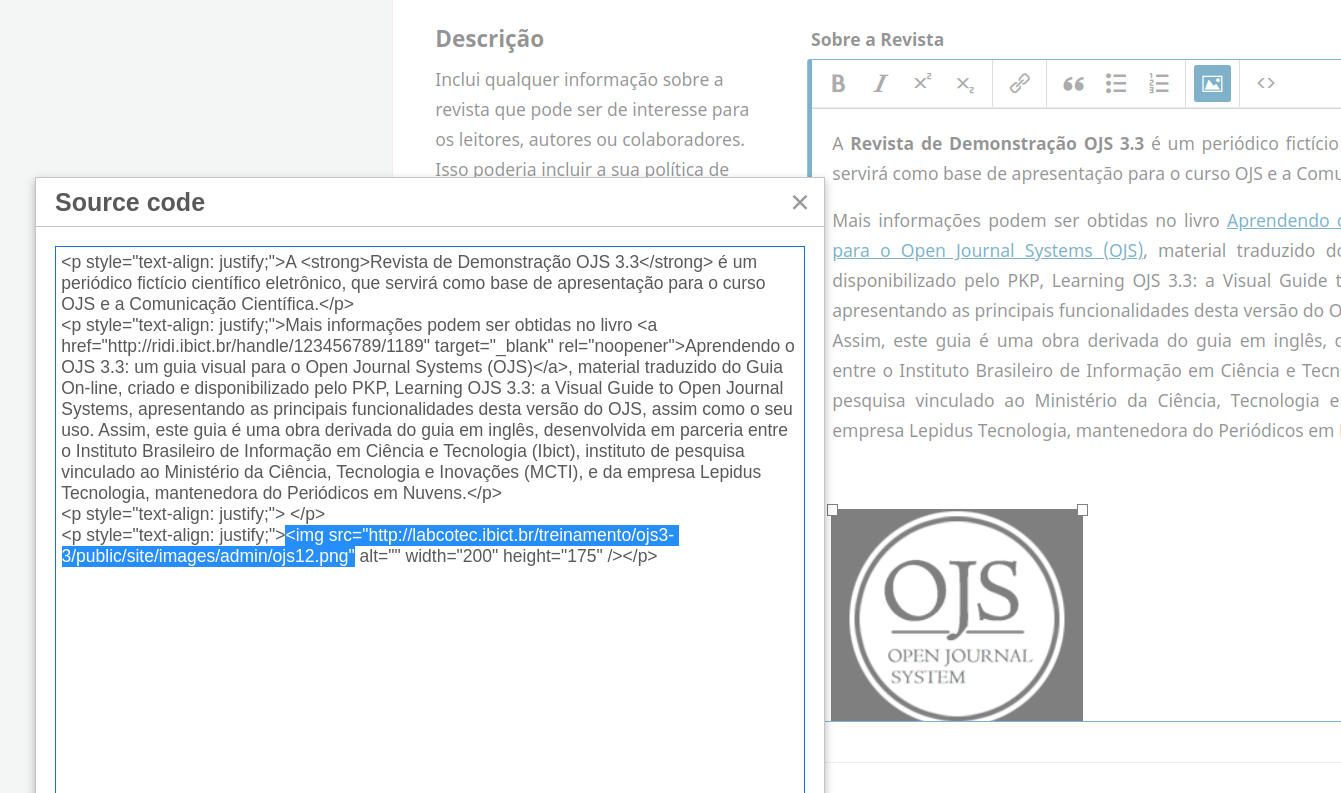Click the 'Descrição' section heading
This screenshot has height=793, width=1341.
coord(490,39)
